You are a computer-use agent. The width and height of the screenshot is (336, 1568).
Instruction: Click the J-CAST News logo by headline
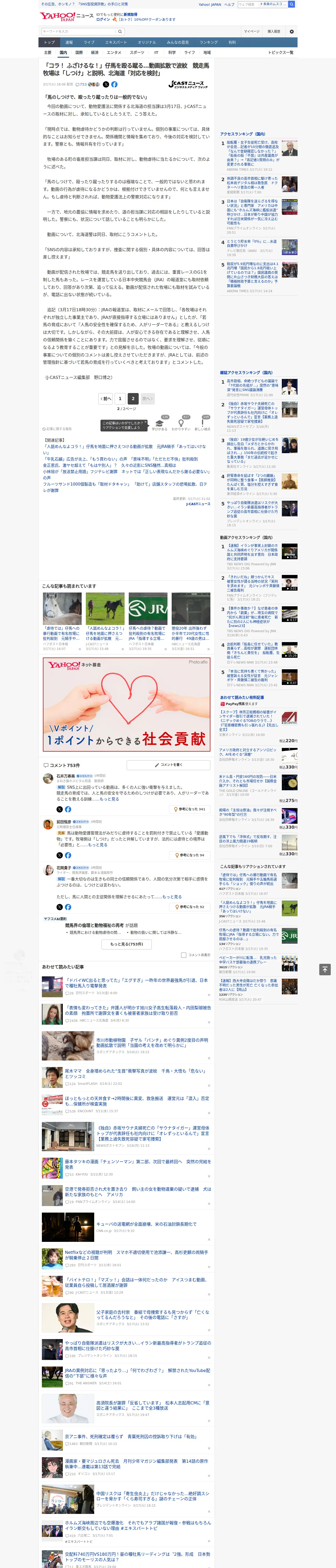point(188,85)
